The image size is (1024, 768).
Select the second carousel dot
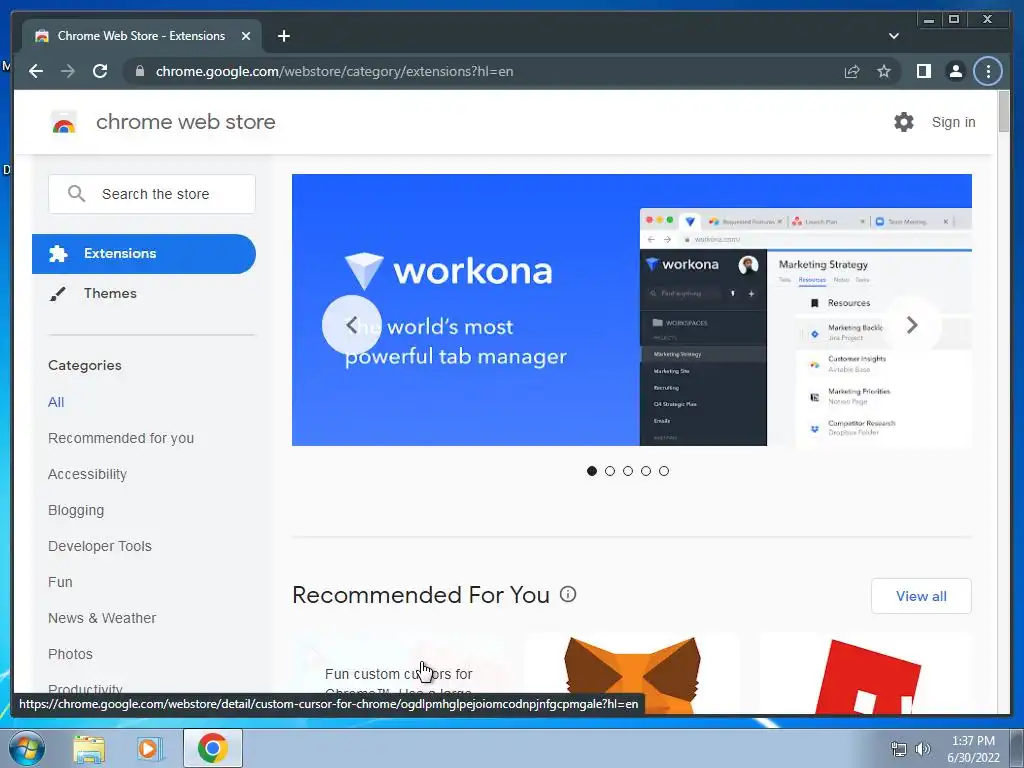pyautogui.click(x=610, y=471)
